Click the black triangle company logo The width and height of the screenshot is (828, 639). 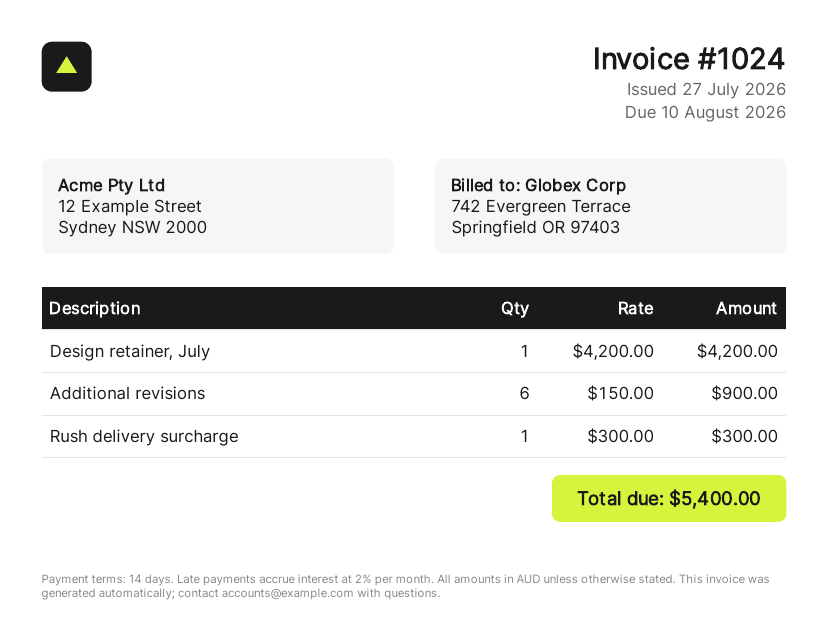point(67,67)
